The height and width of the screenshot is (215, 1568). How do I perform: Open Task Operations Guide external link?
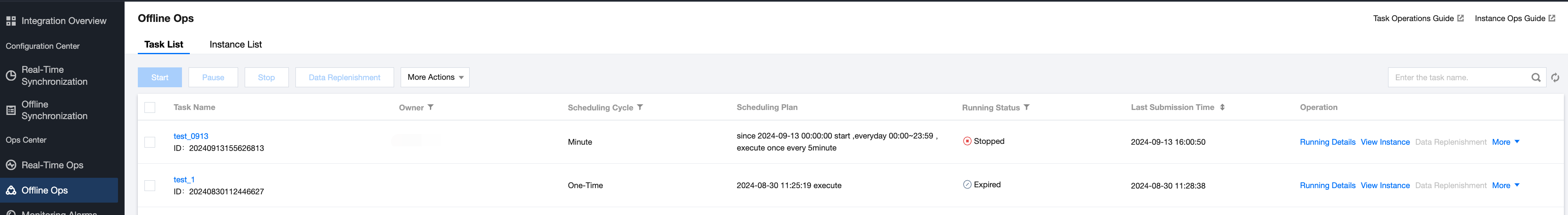pyautogui.click(x=1418, y=18)
